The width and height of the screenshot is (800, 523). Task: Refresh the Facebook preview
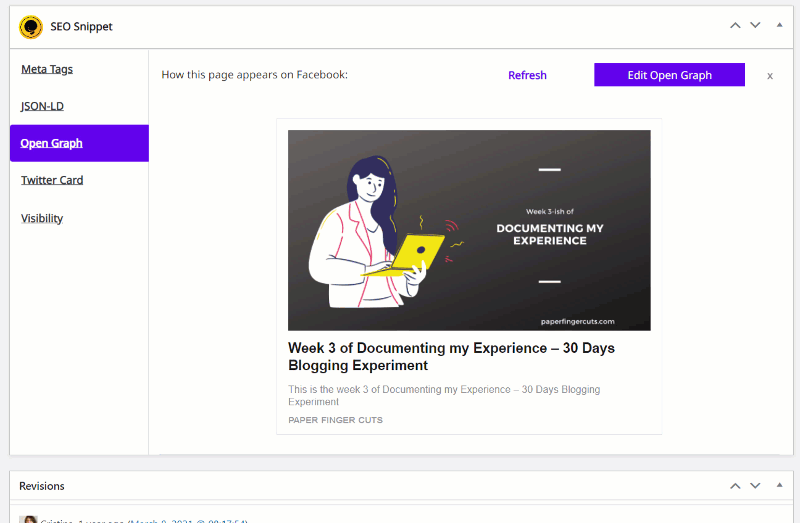pyautogui.click(x=527, y=75)
